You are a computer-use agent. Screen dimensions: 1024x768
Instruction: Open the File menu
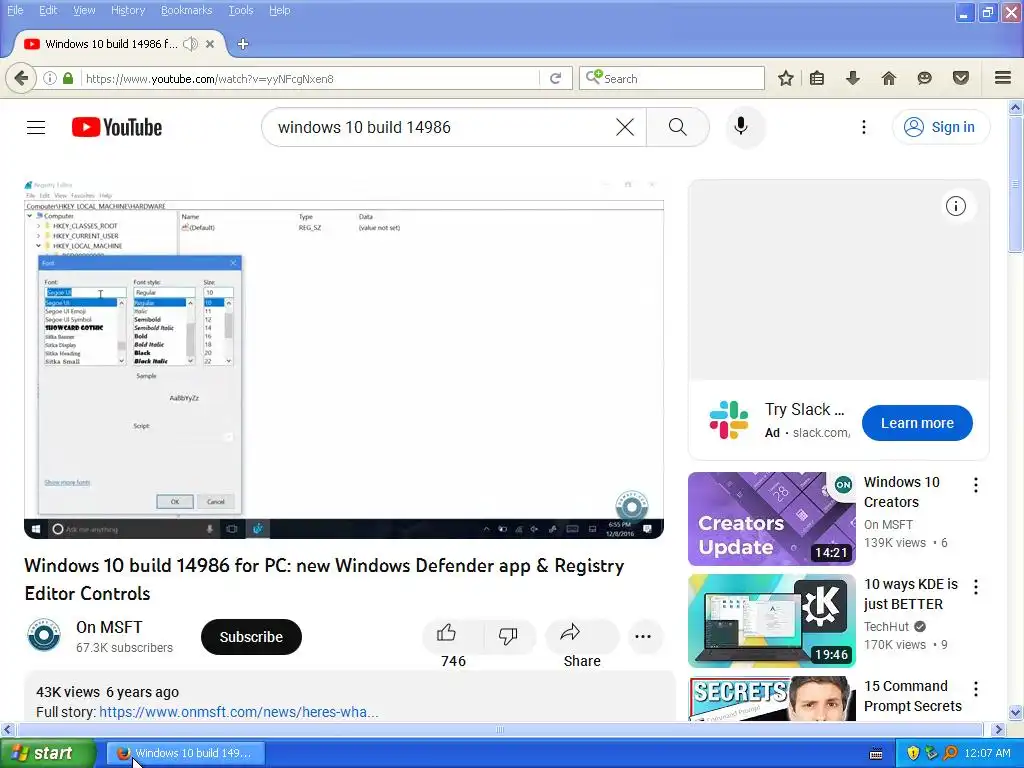pyautogui.click(x=15, y=10)
